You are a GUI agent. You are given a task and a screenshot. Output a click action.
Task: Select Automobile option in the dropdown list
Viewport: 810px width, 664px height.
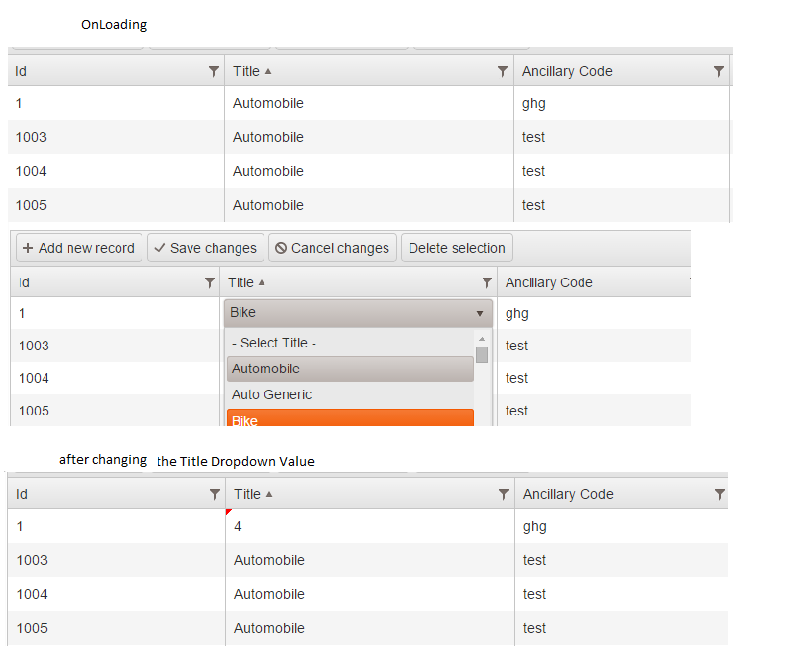click(350, 369)
